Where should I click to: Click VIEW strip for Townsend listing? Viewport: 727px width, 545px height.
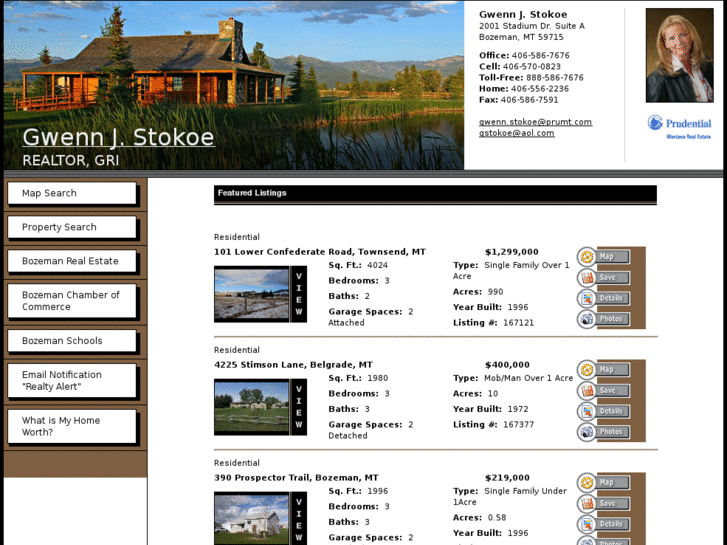tap(299, 294)
